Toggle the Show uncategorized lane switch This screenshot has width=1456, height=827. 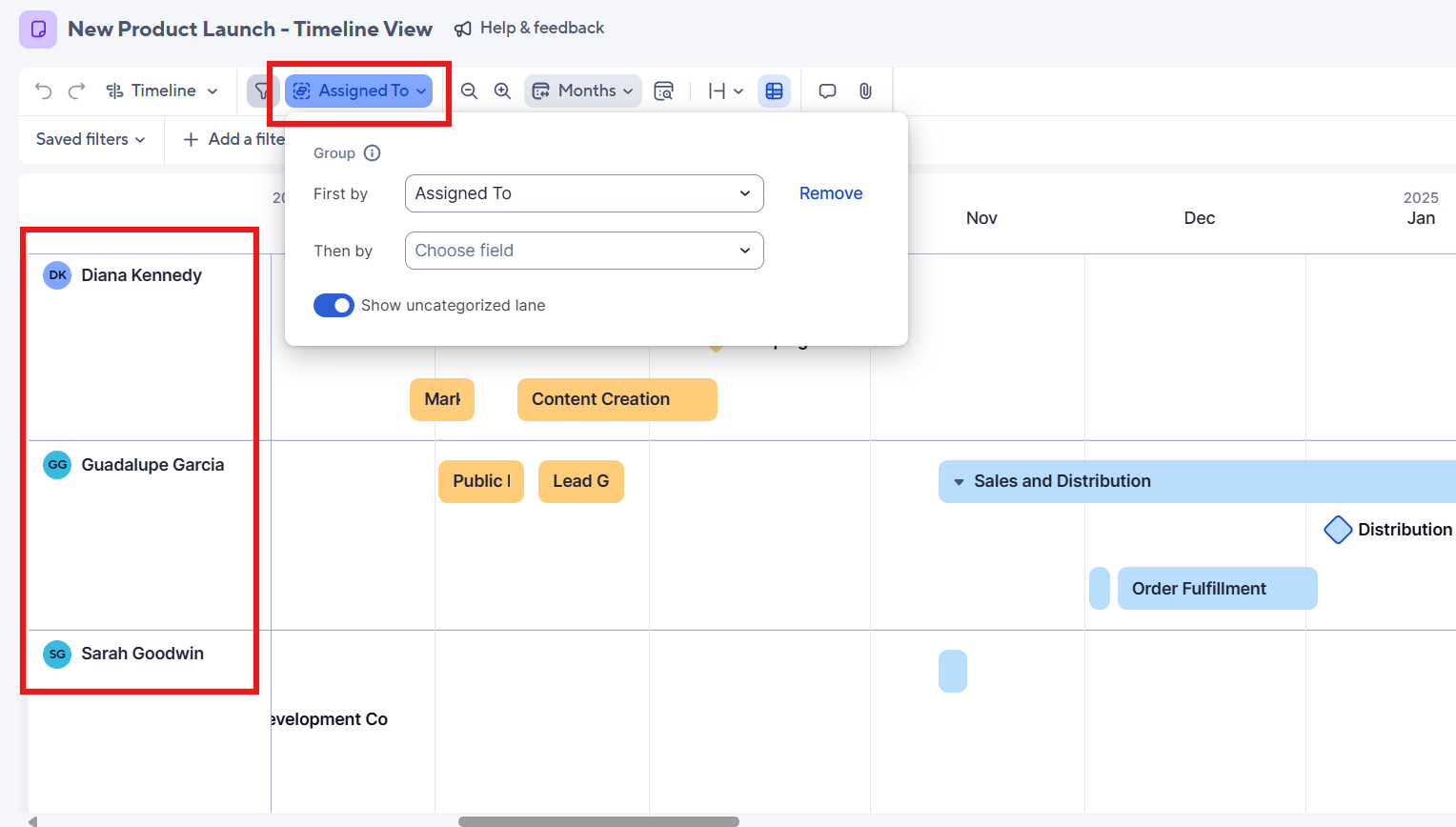click(334, 306)
